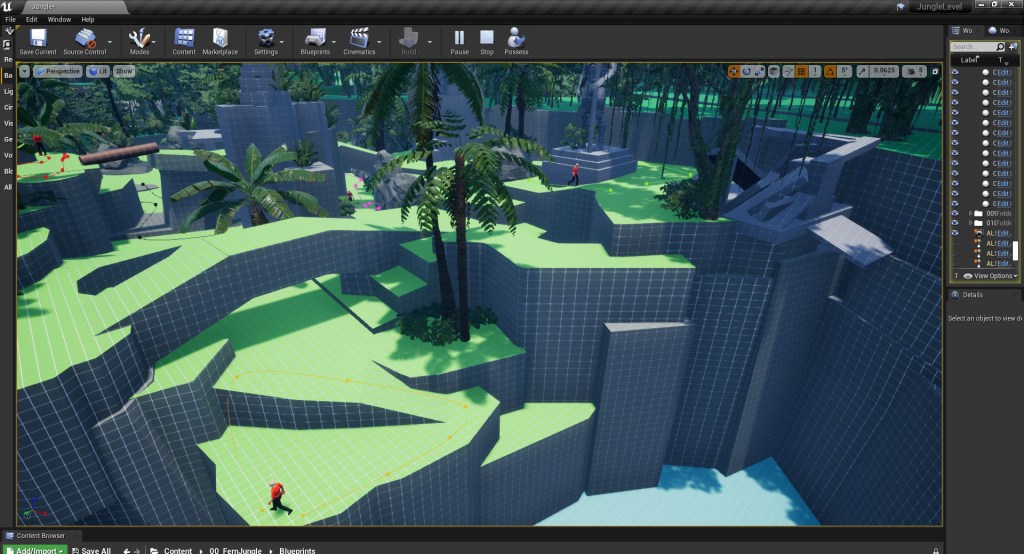This screenshot has width=1024, height=554.
Task: Click the World Outliner search field
Action: [974, 47]
